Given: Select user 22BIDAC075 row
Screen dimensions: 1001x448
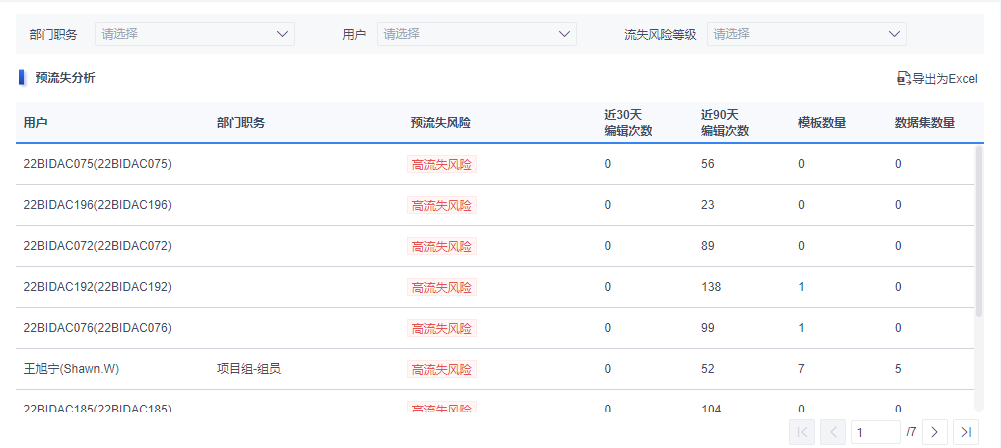Looking at the screenshot, I should (98, 164).
